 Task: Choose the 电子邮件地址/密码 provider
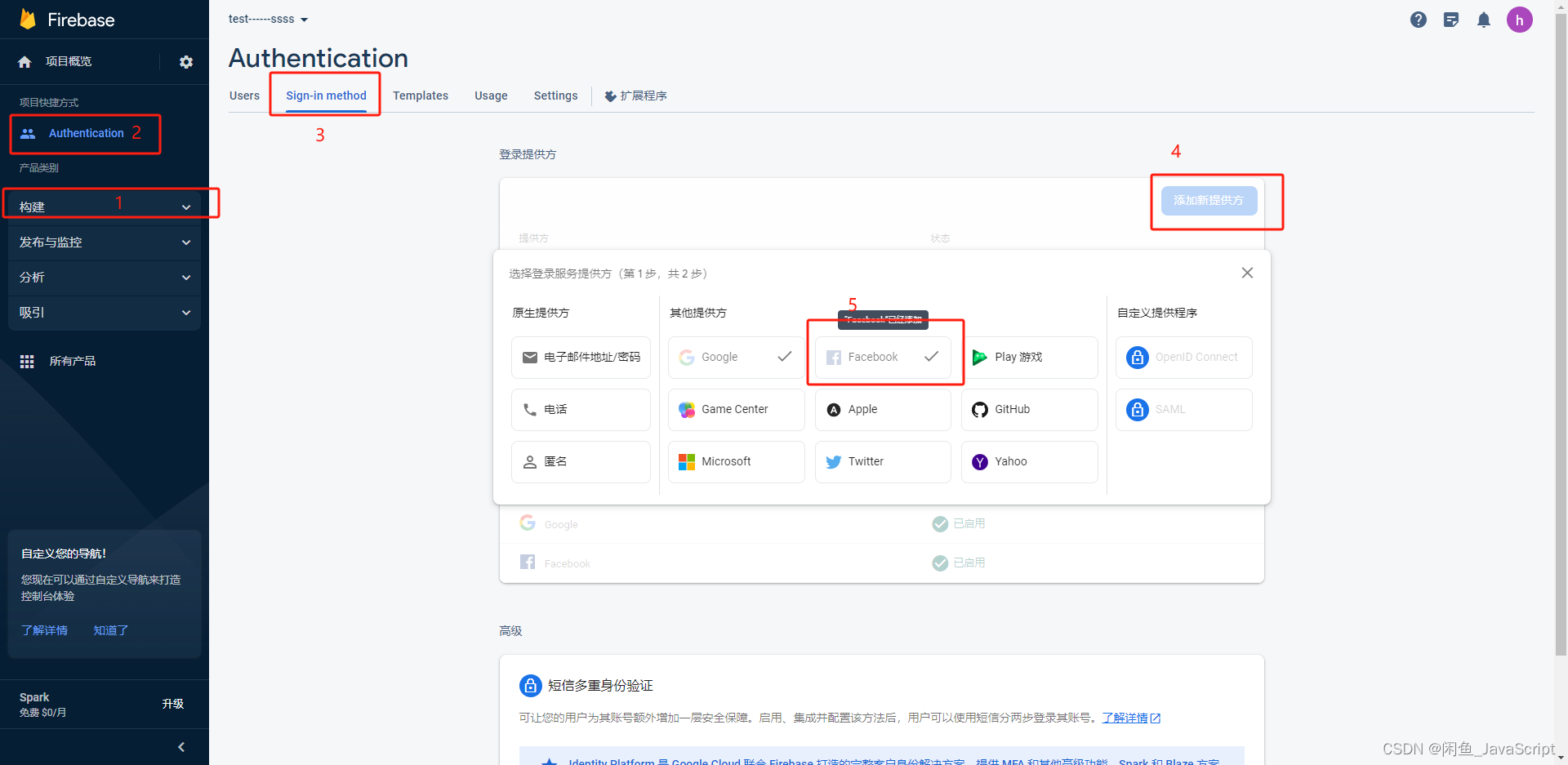(581, 357)
